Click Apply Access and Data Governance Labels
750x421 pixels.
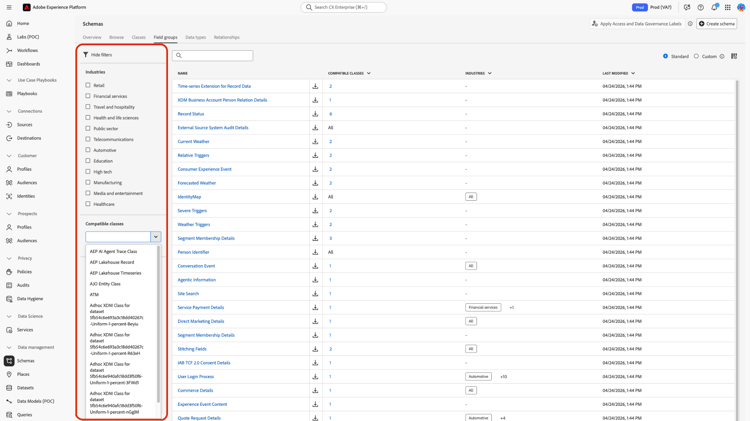point(637,23)
